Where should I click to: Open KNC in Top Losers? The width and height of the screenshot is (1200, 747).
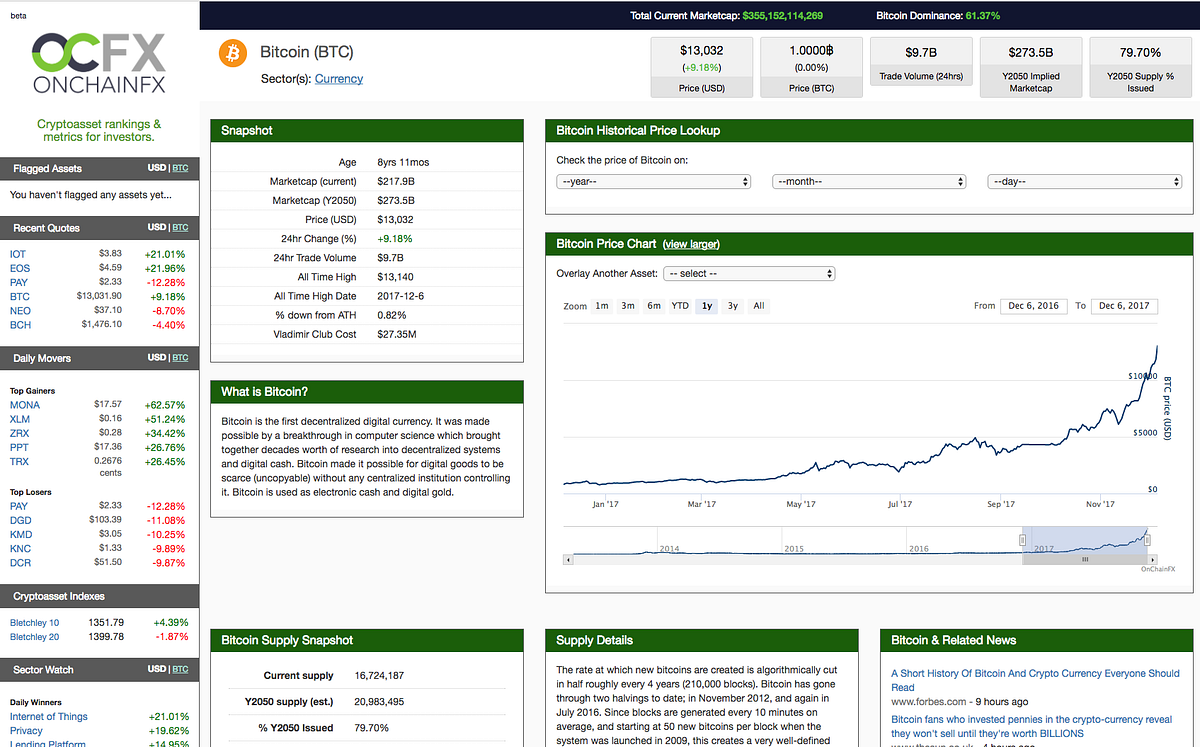click(x=20, y=549)
